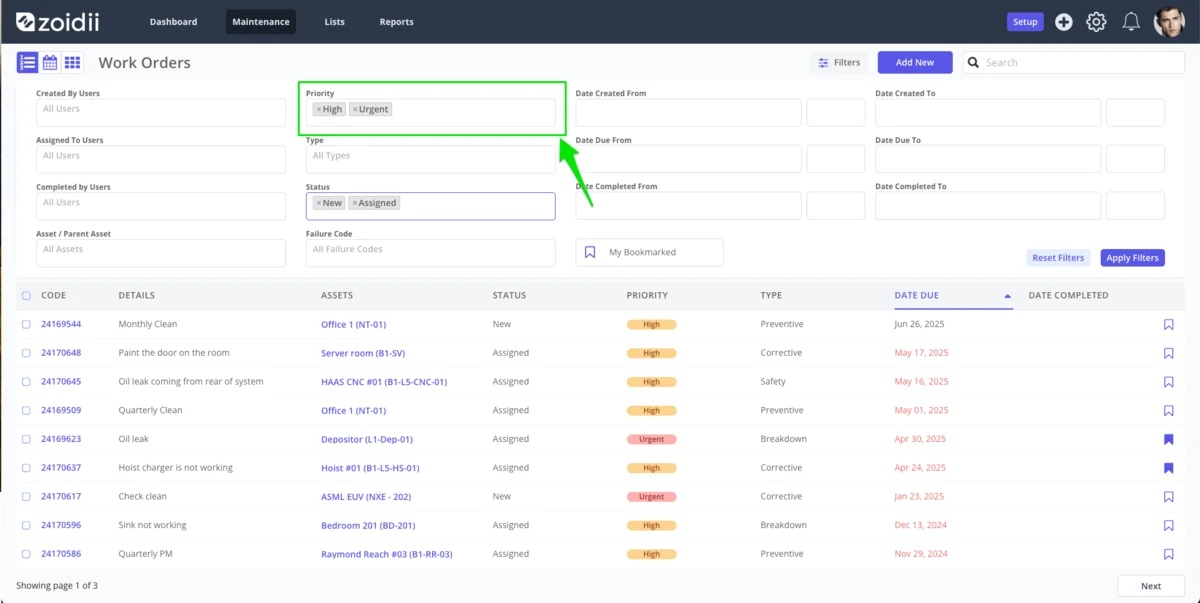Click Apply Filters
1200x603 pixels.
coord(1133,258)
